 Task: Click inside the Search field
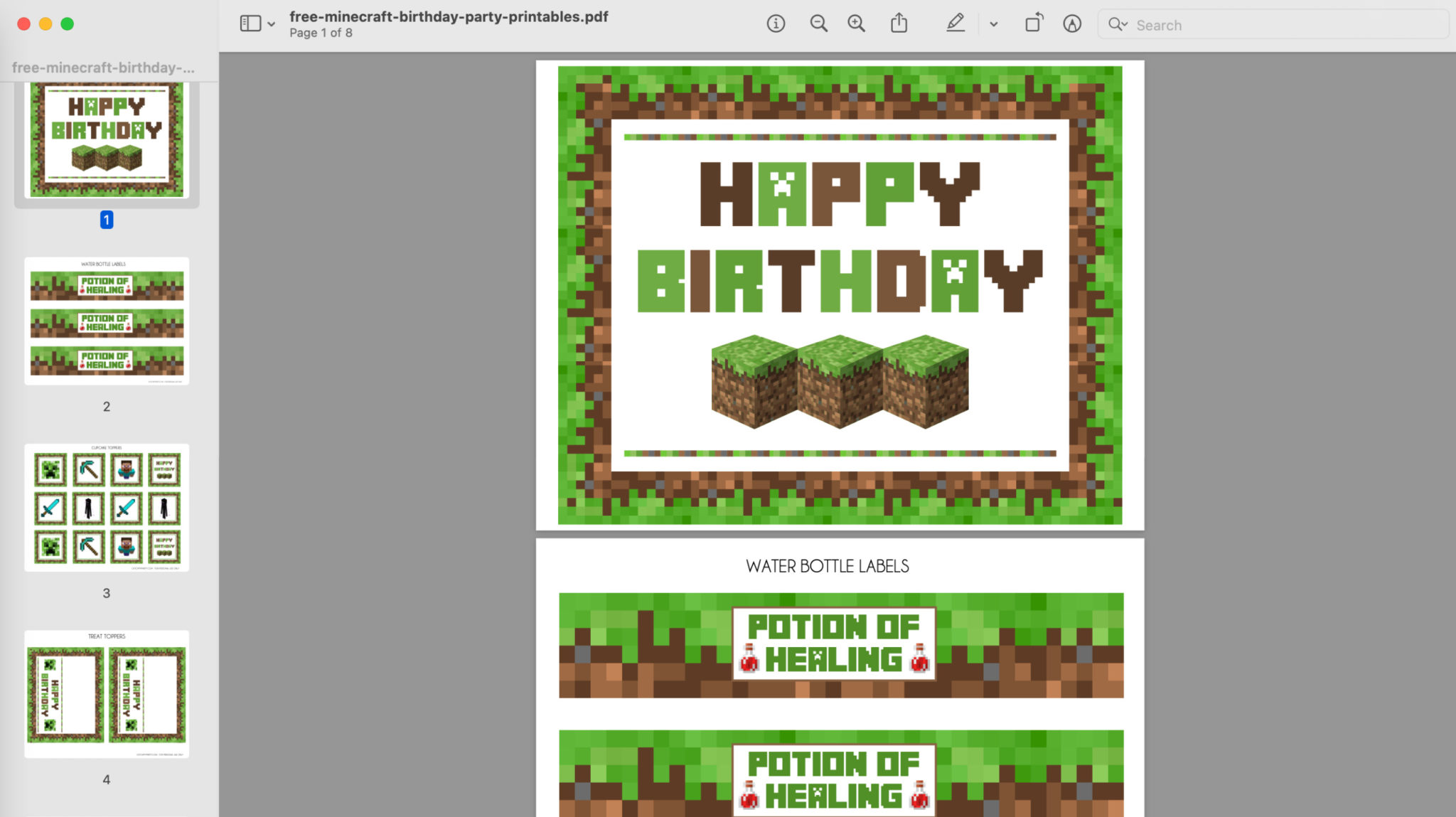1273,24
